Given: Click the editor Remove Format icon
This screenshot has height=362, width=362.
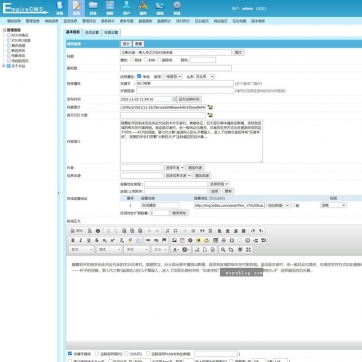Looking at the screenshot, I should [122, 240].
